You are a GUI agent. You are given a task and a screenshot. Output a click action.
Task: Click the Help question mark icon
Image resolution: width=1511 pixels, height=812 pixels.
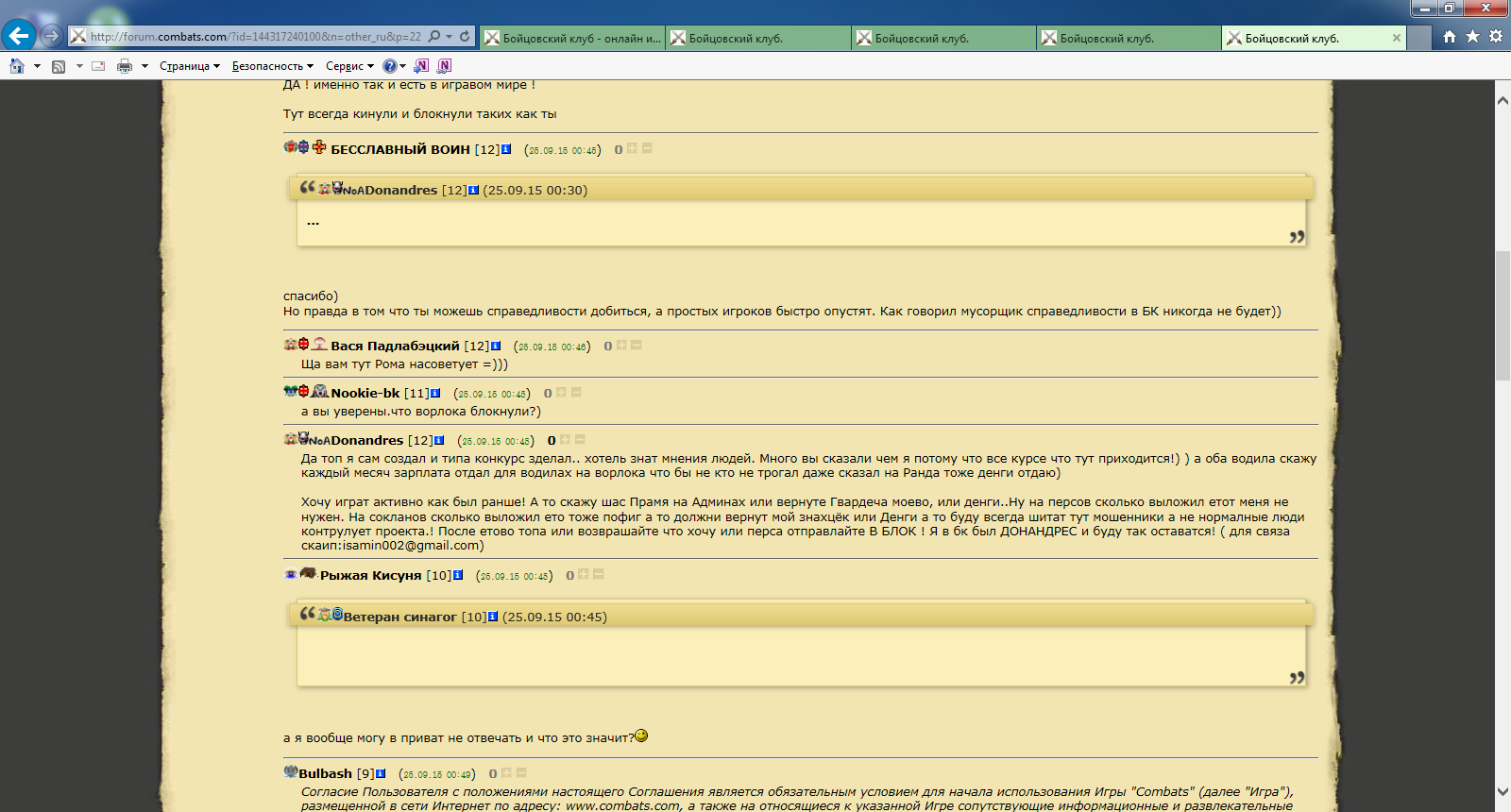coord(389,66)
